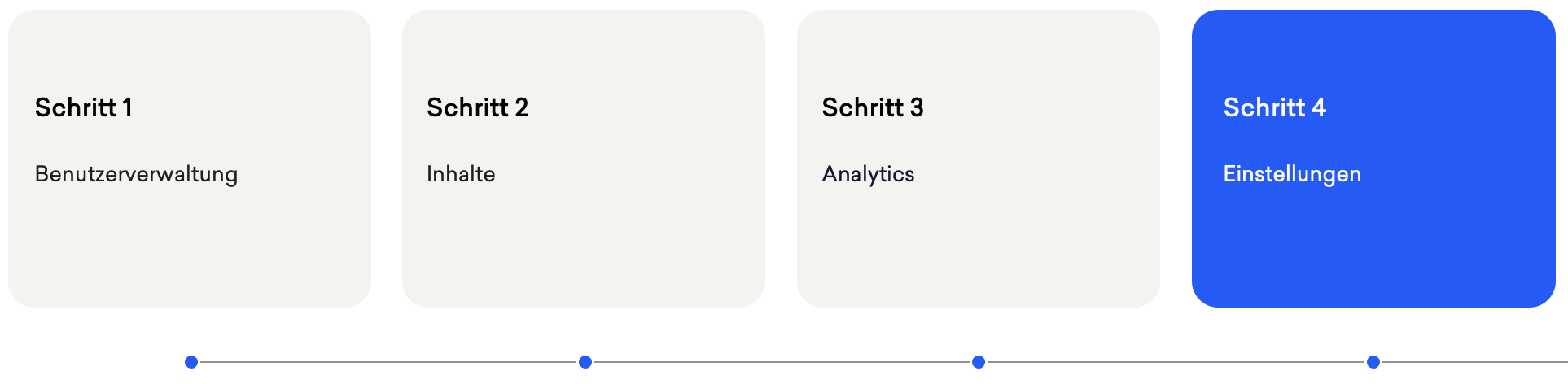Open the Schritt 2 card
This screenshot has height=384, width=1568.
point(584,159)
